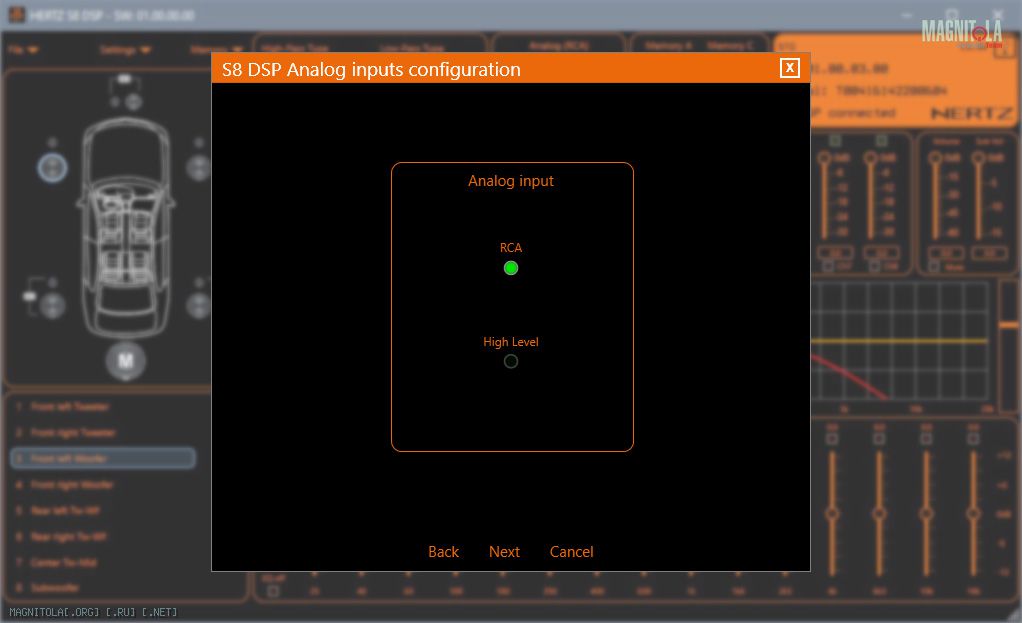Select the highlighted front left speaker icon
The width and height of the screenshot is (1022, 623).
click(x=52, y=167)
